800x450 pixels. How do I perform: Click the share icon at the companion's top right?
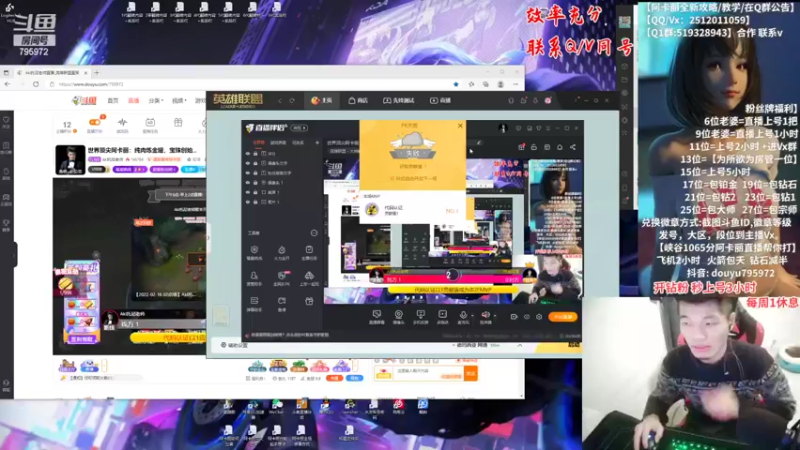pos(573,147)
